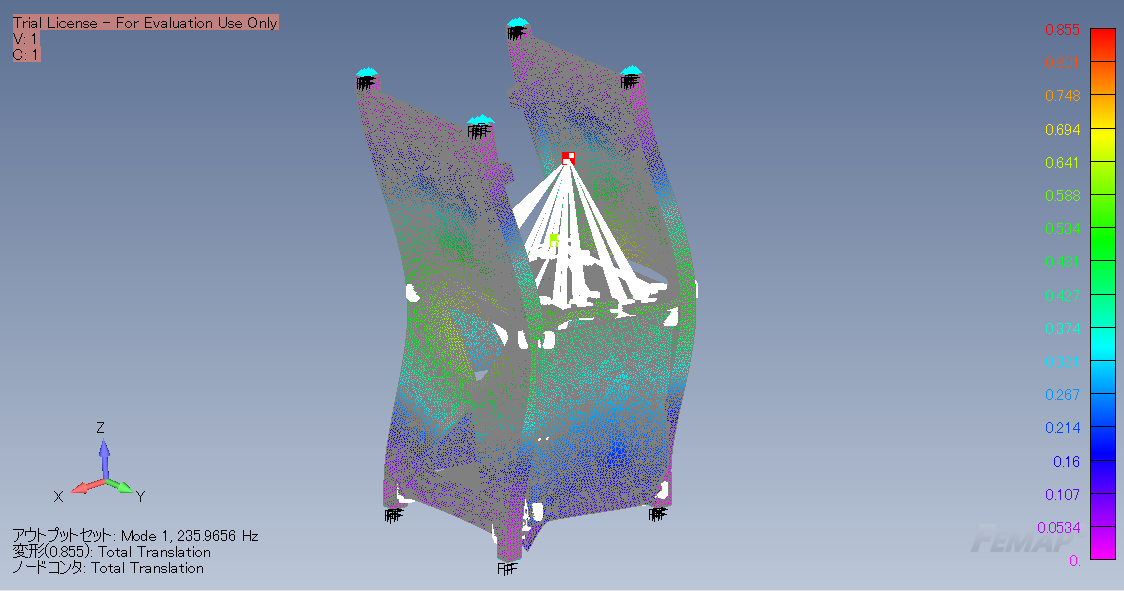
Task: Click the constraint marker at bottom right leg
Action: [x=657, y=513]
